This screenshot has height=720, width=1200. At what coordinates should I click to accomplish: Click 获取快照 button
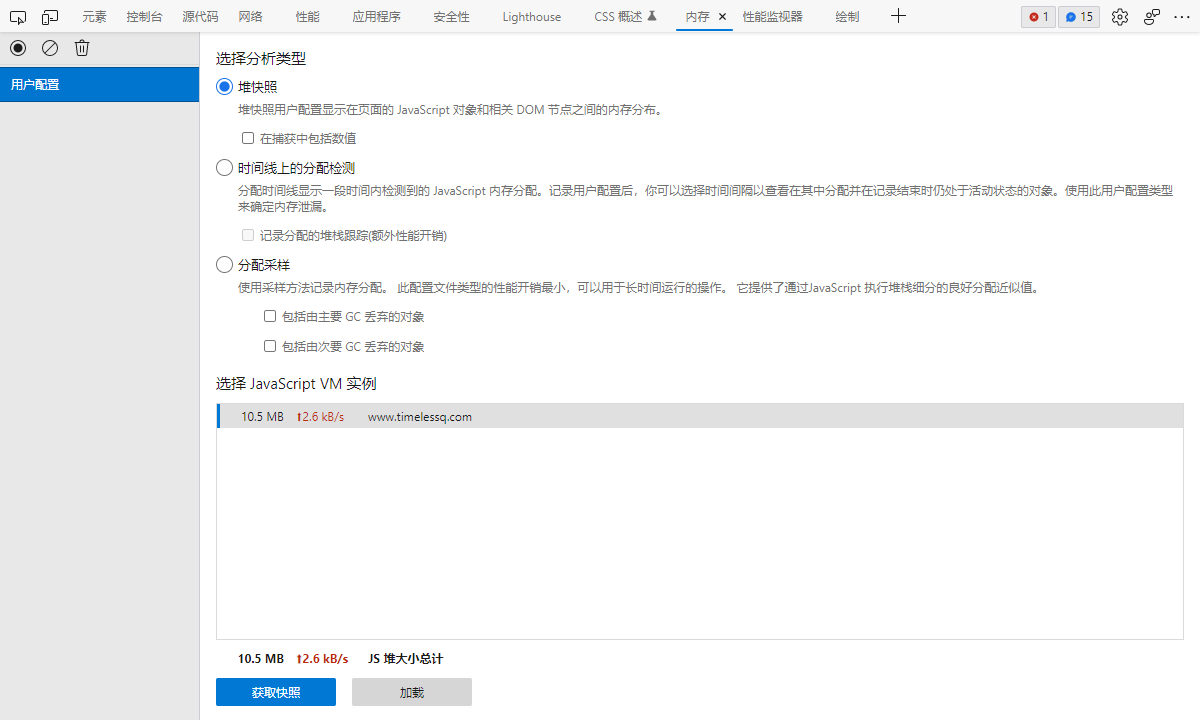point(276,692)
